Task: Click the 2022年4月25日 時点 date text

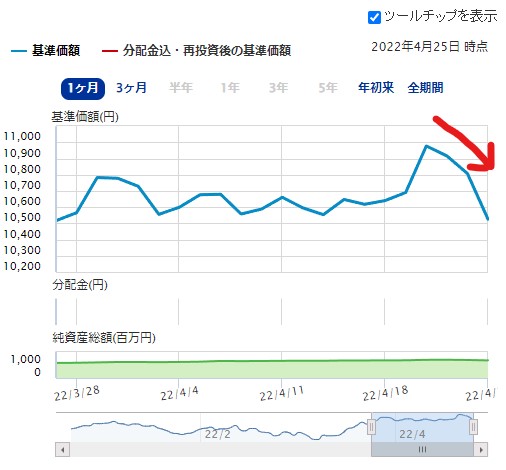Action: pyautogui.click(x=430, y=47)
